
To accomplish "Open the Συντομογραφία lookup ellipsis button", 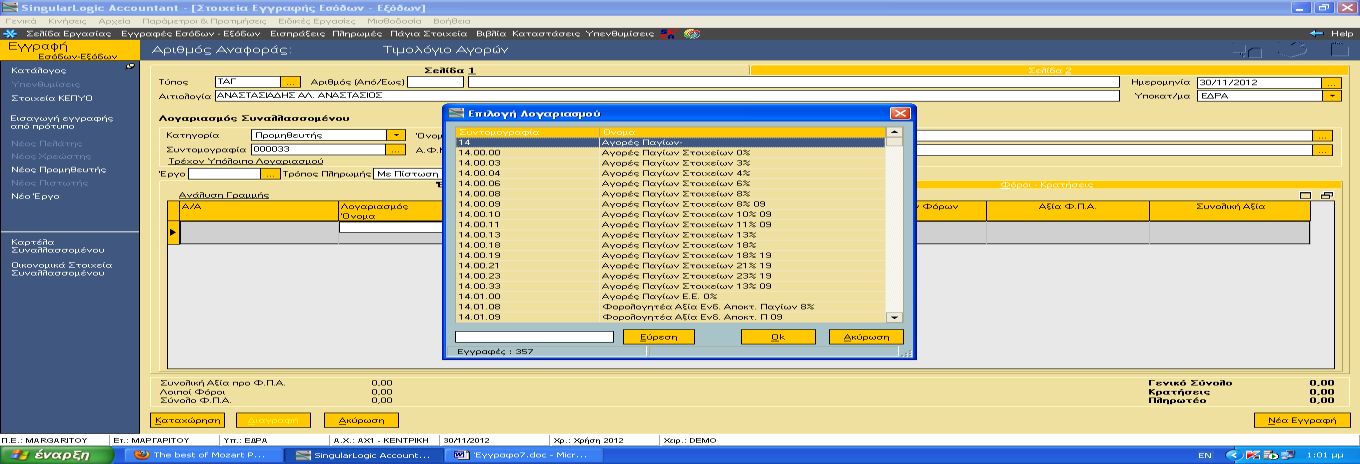I will [395, 149].
